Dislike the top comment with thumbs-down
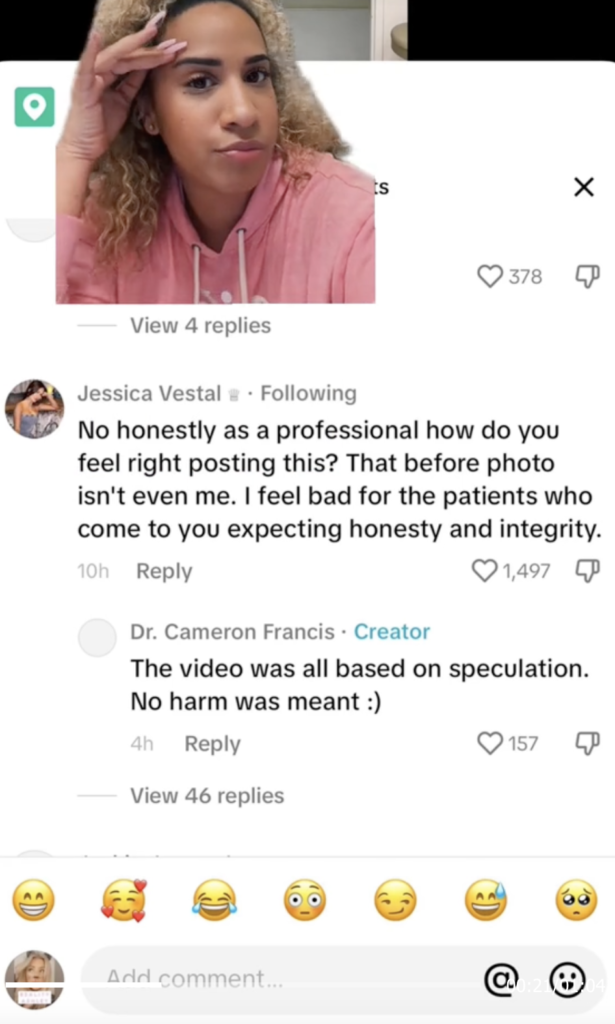Image resolution: width=615 pixels, height=1024 pixels. click(x=587, y=277)
